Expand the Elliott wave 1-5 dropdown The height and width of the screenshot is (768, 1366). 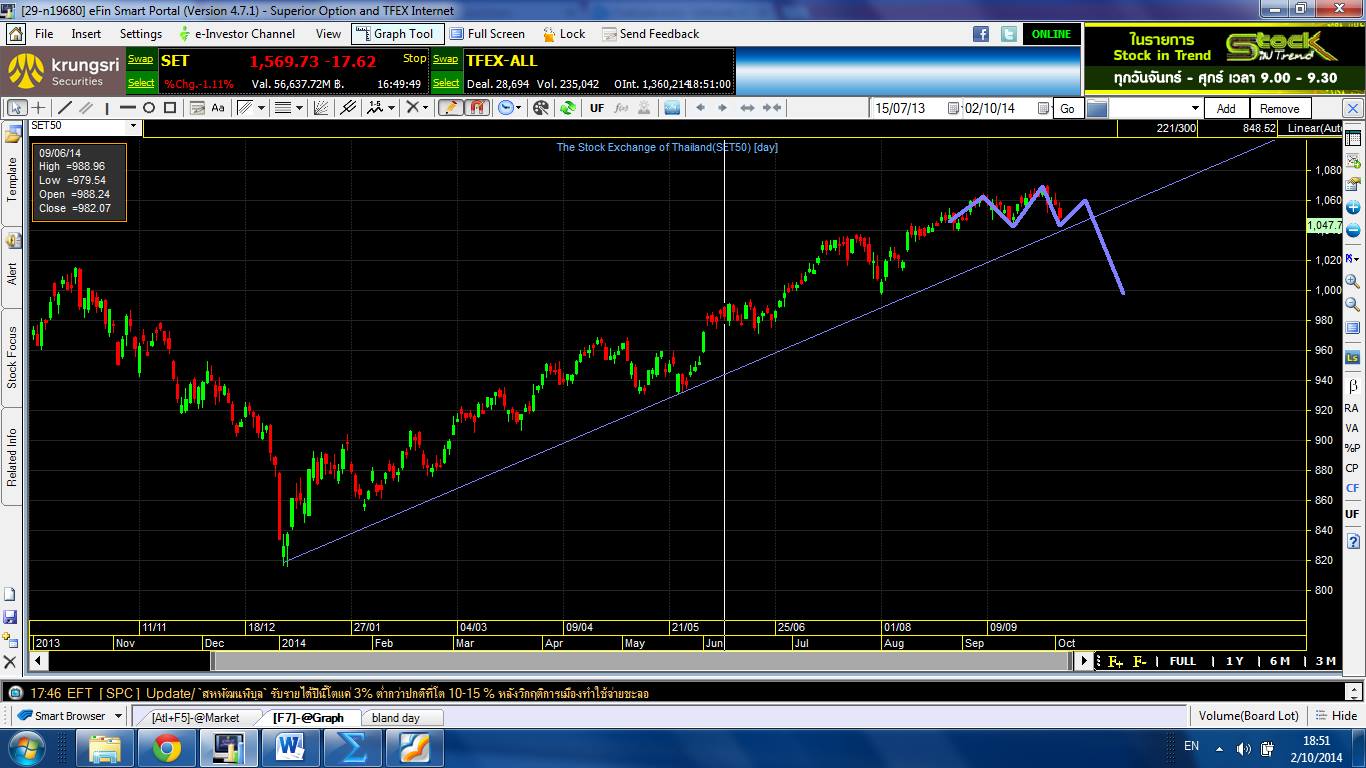391,108
